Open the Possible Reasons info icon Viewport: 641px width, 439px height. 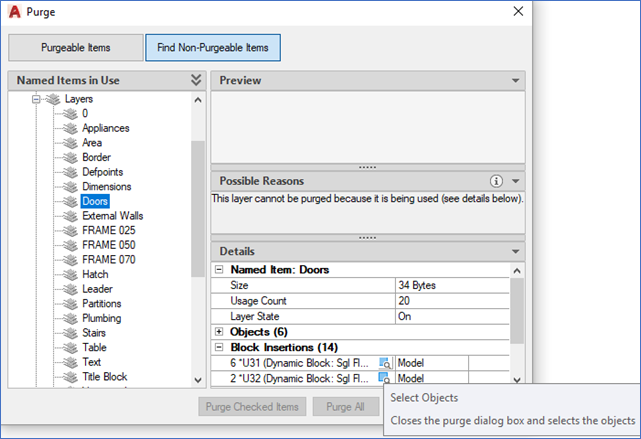point(496,181)
